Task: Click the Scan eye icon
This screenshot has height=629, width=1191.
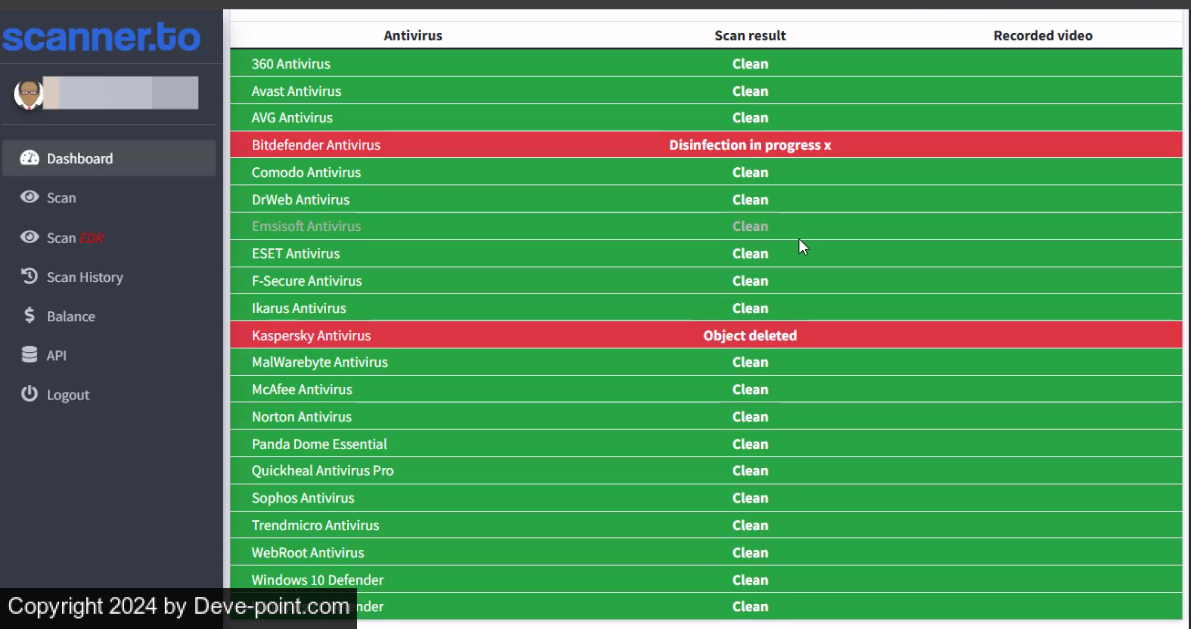Action: click(x=30, y=198)
